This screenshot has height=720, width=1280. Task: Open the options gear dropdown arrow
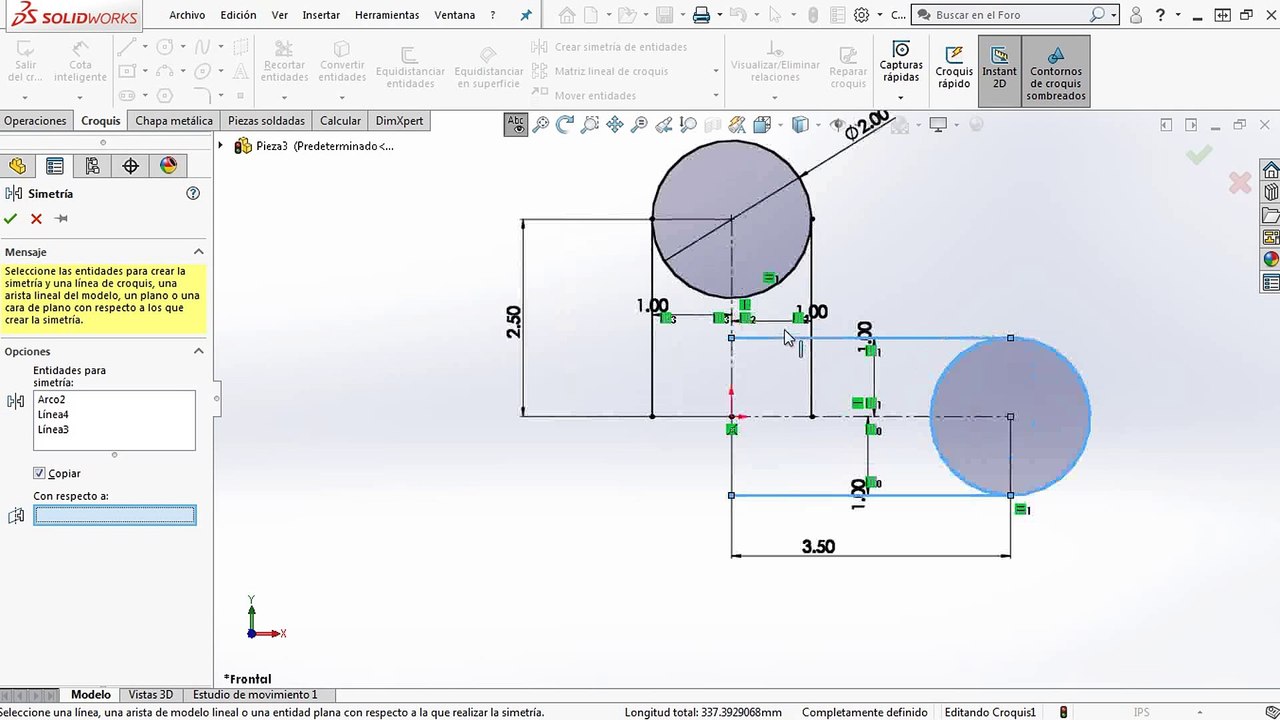[879, 16]
